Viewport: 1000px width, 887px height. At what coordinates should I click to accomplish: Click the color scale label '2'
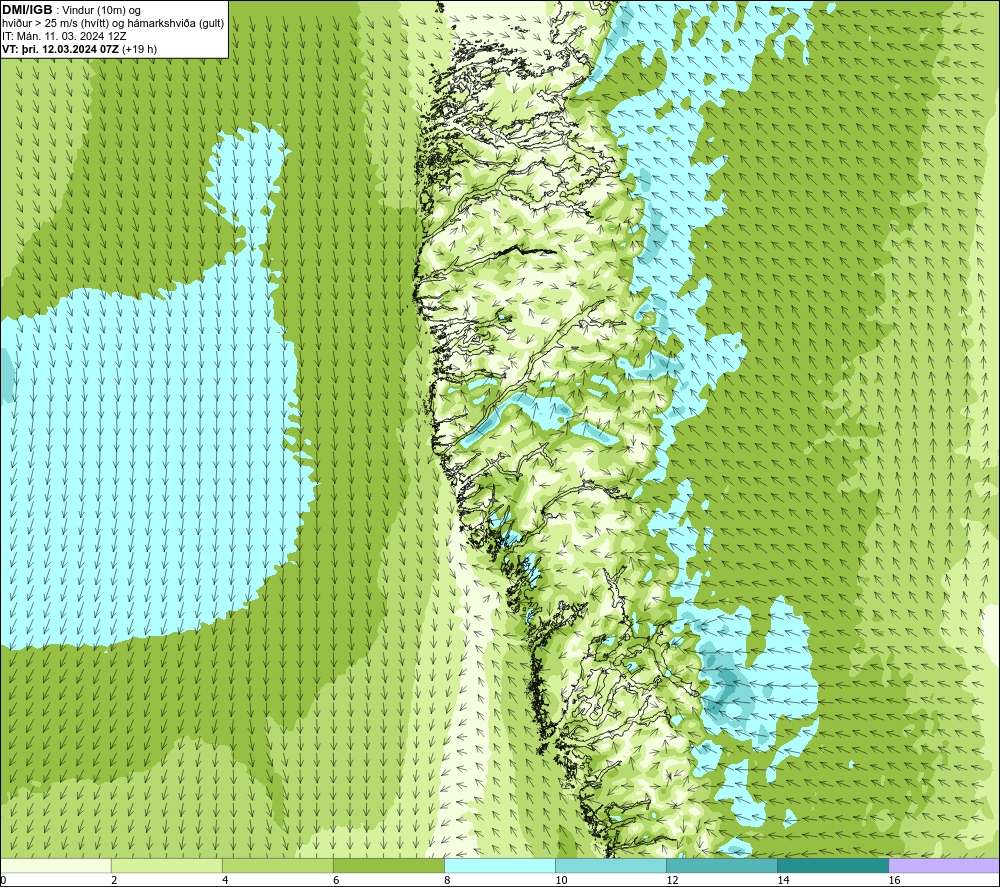[114, 880]
